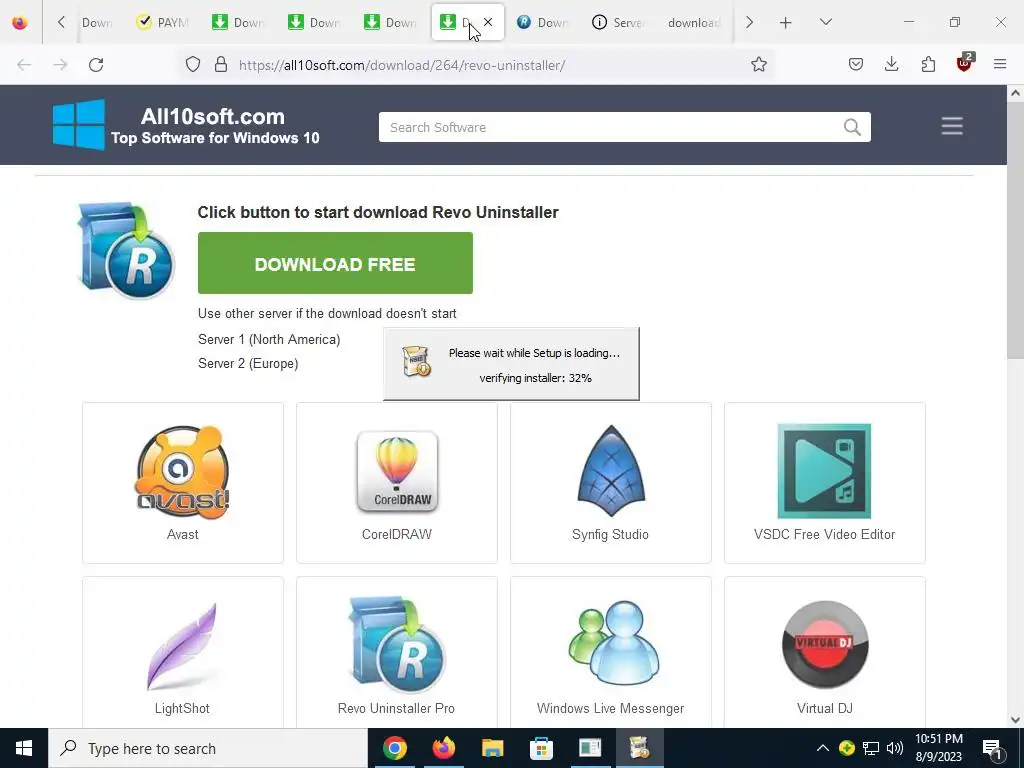This screenshot has height=768, width=1024.
Task: Open the Synfig Studio software card
Action: (611, 483)
